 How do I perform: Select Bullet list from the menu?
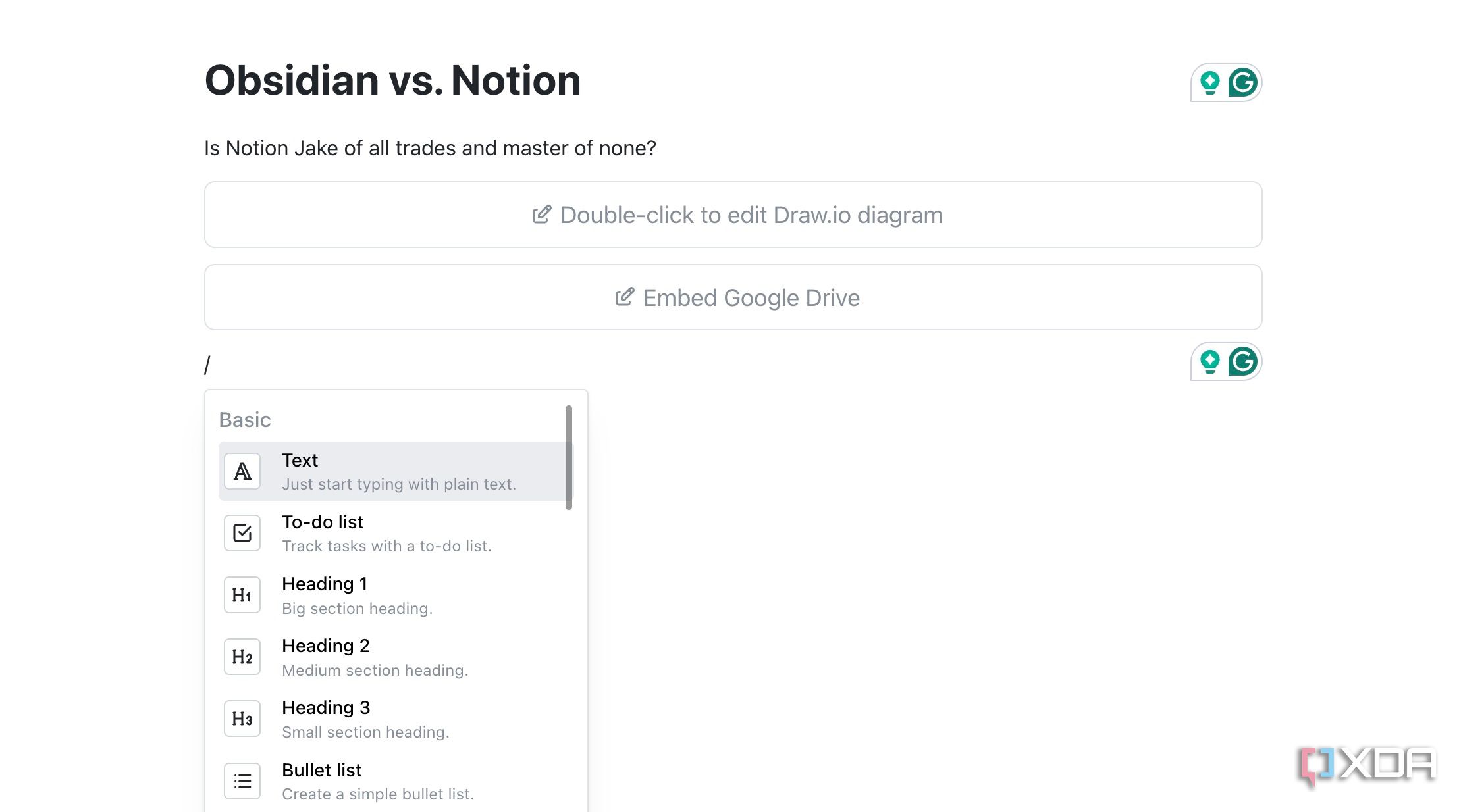(x=396, y=781)
